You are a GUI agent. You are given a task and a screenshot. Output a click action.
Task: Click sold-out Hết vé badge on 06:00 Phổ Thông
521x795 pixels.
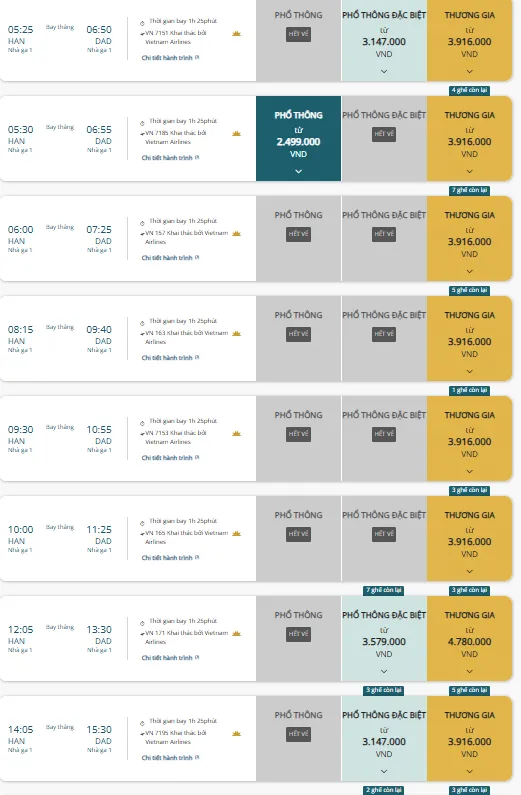tap(299, 234)
